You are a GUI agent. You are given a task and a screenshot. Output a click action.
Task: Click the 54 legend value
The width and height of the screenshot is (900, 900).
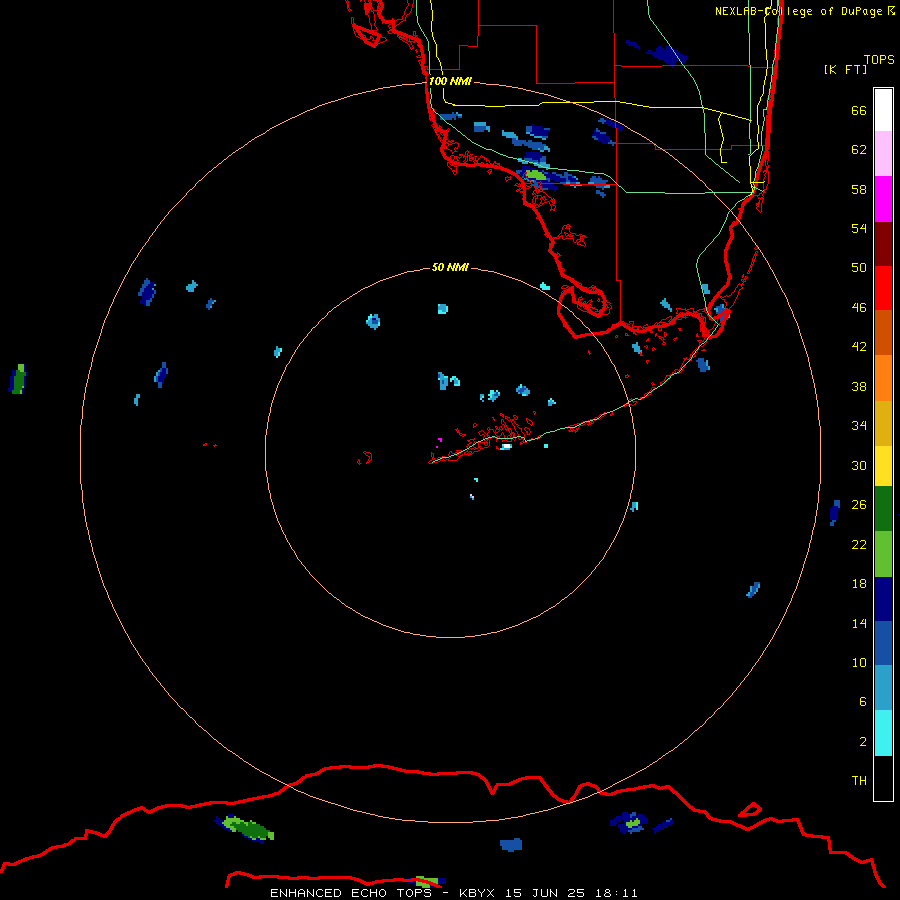tap(859, 228)
